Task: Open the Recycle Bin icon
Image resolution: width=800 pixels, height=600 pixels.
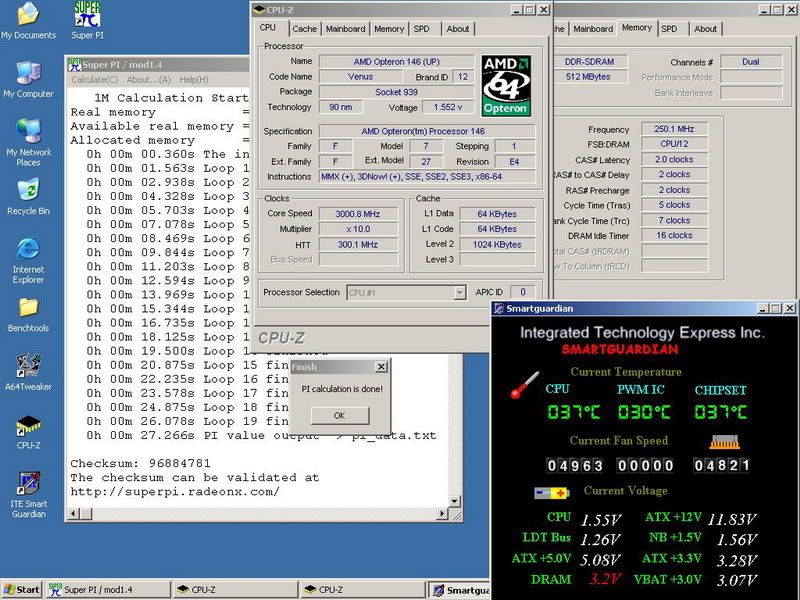Action: pyautogui.click(x=28, y=191)
